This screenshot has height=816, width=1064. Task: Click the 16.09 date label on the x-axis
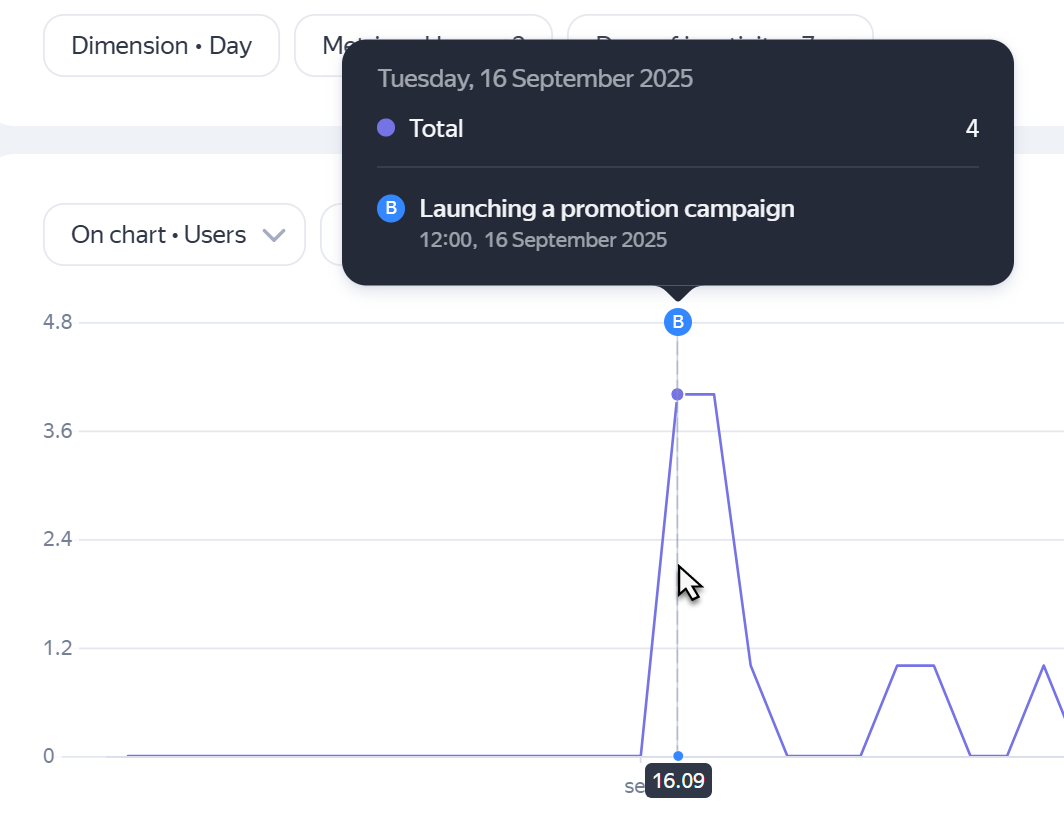point(678,780)
